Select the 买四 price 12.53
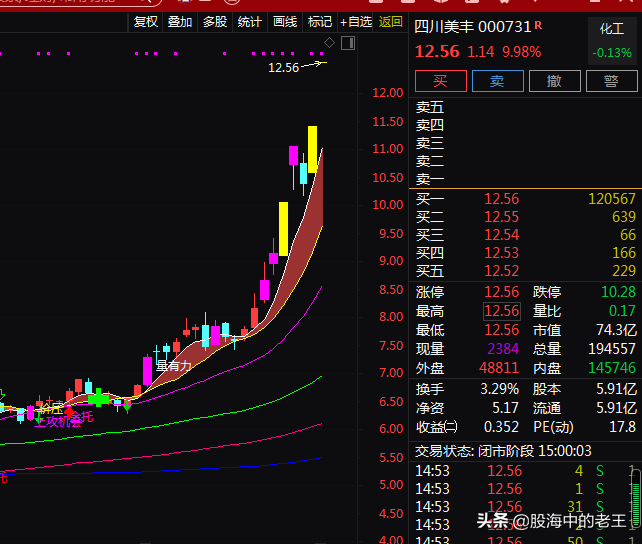This screenshot has height=544, width=642. point(502,253)
